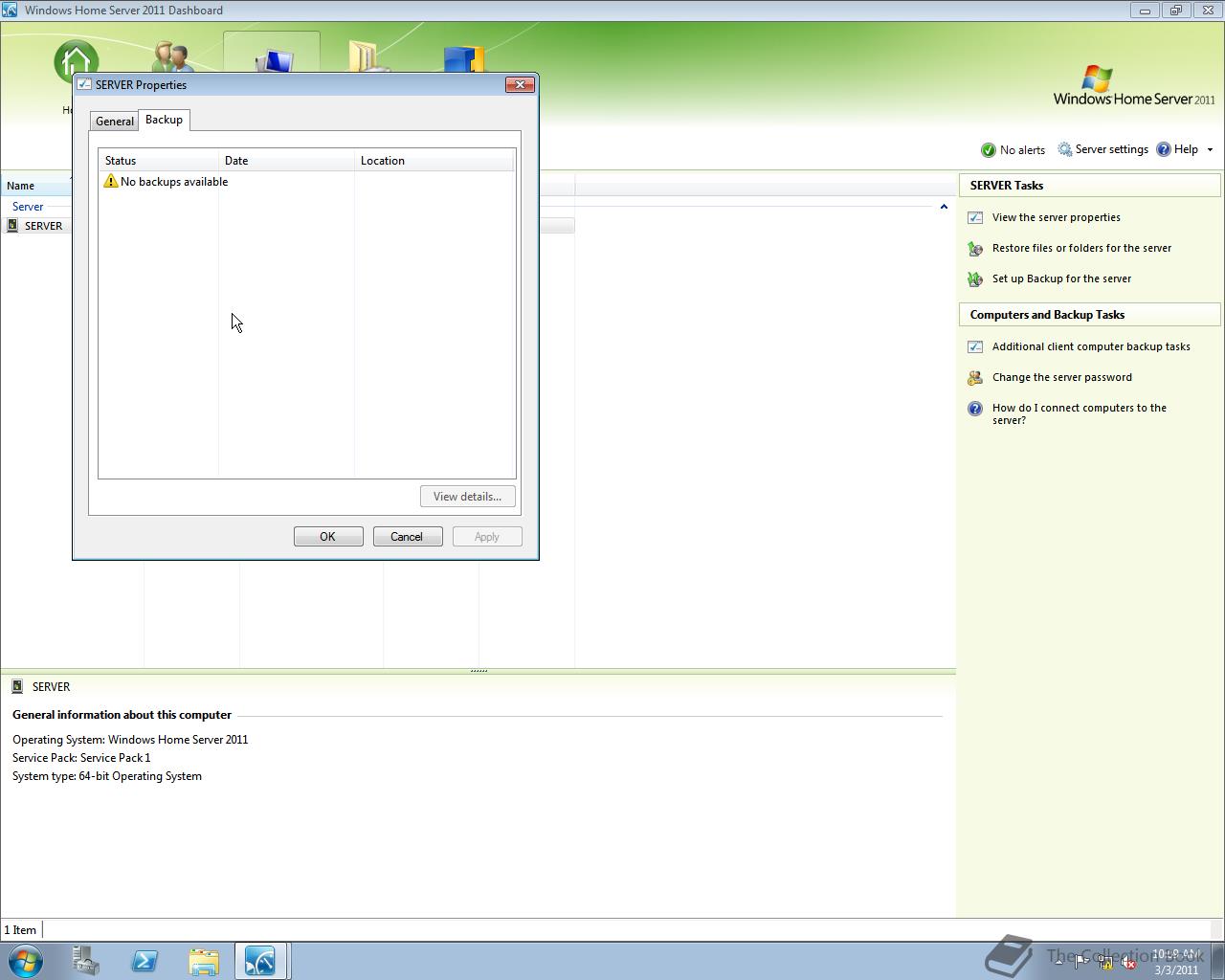The height and width of the screenshot is (980, 1225).
Task: Click the Dashboard taskbar button
Action: point(261,961)
